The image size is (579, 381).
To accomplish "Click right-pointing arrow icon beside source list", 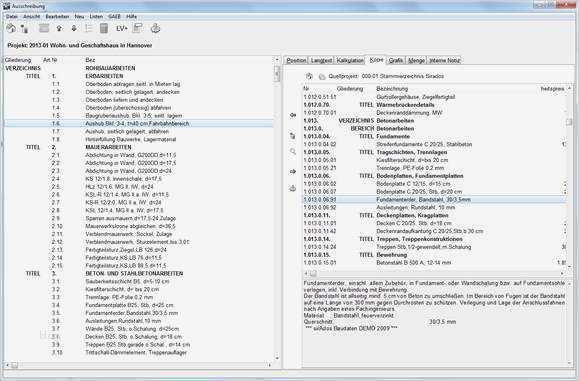I will (293, 172).
